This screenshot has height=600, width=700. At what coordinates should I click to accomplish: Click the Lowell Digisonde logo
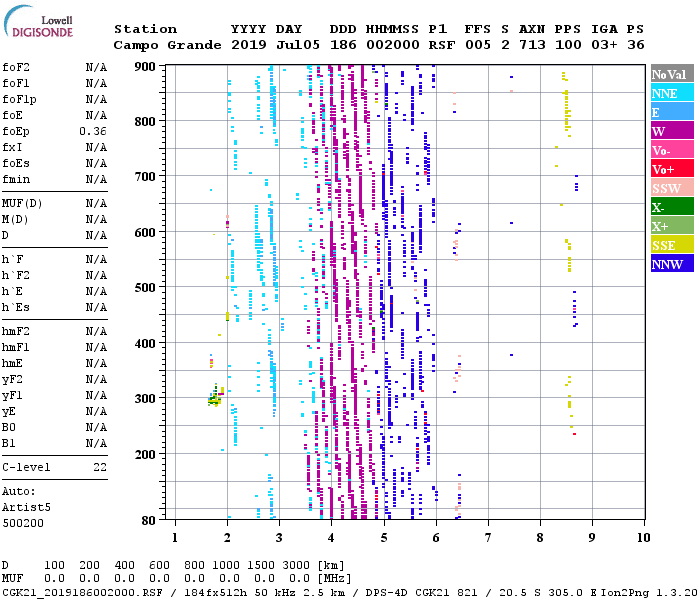point(38,21)
